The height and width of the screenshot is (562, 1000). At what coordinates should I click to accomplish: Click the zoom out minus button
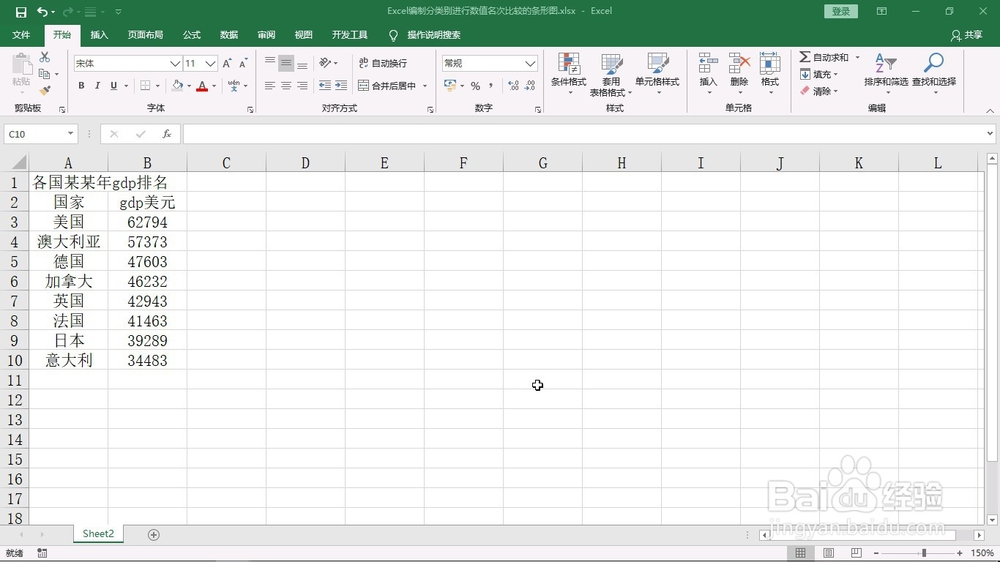(876, 553)
